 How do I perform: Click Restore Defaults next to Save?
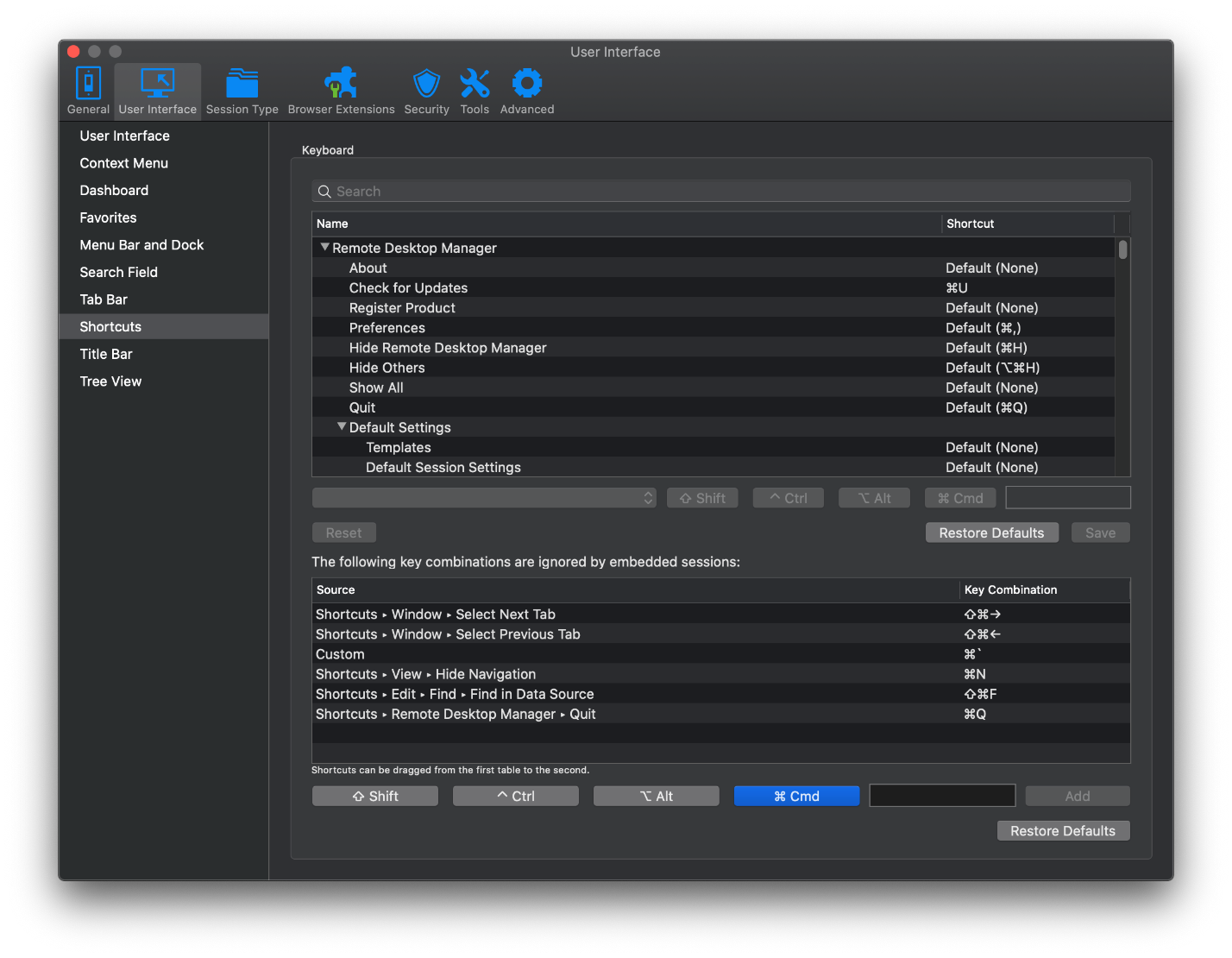(x=991, y=533)
